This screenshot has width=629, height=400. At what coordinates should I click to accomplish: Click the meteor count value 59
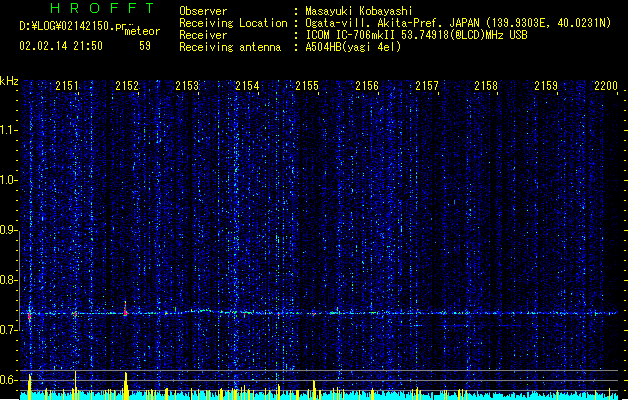pyautogui.click(x=145, y=46)
